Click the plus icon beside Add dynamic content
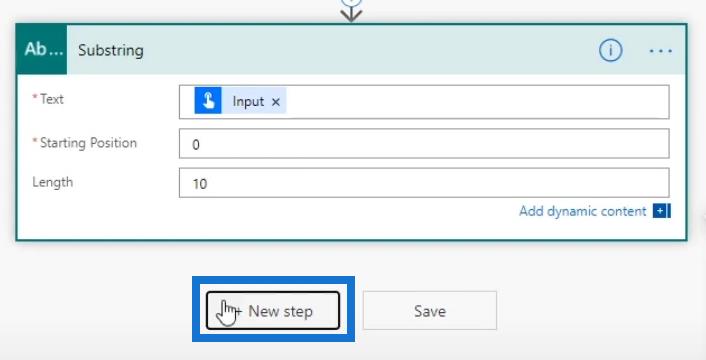The height and width of the screenshot is (360, 706). pos(661,211)
